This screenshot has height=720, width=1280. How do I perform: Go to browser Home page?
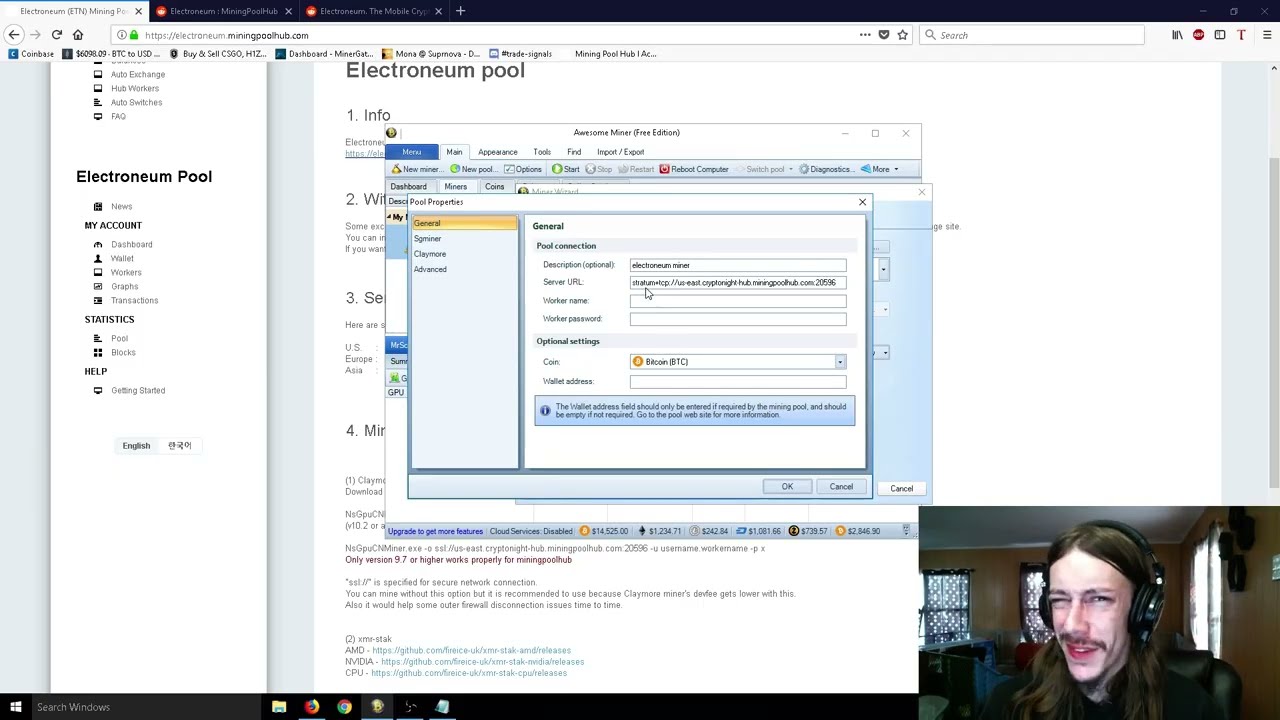[x=77, y=35]
